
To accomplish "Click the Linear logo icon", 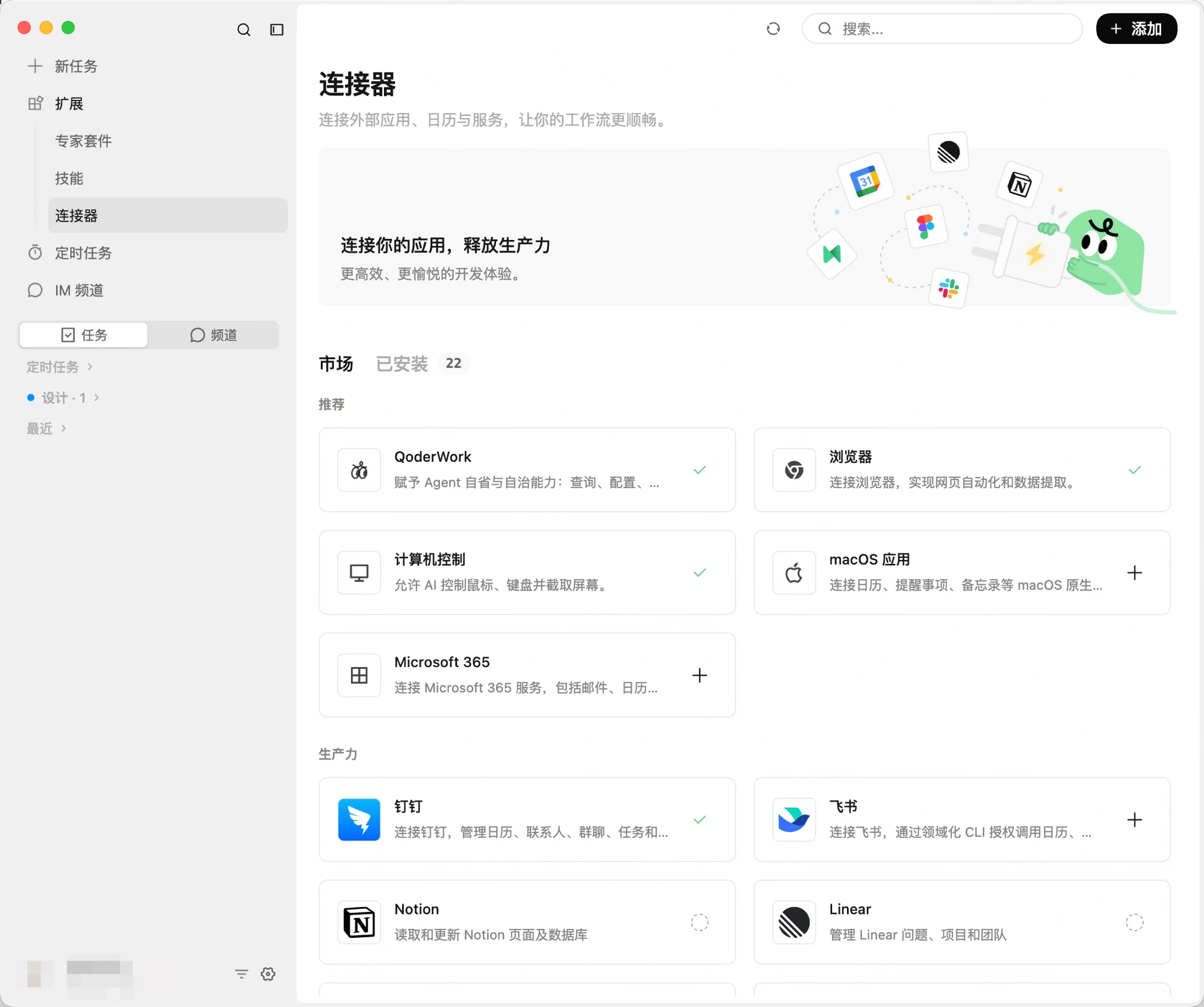I will (x=794, y=922).
